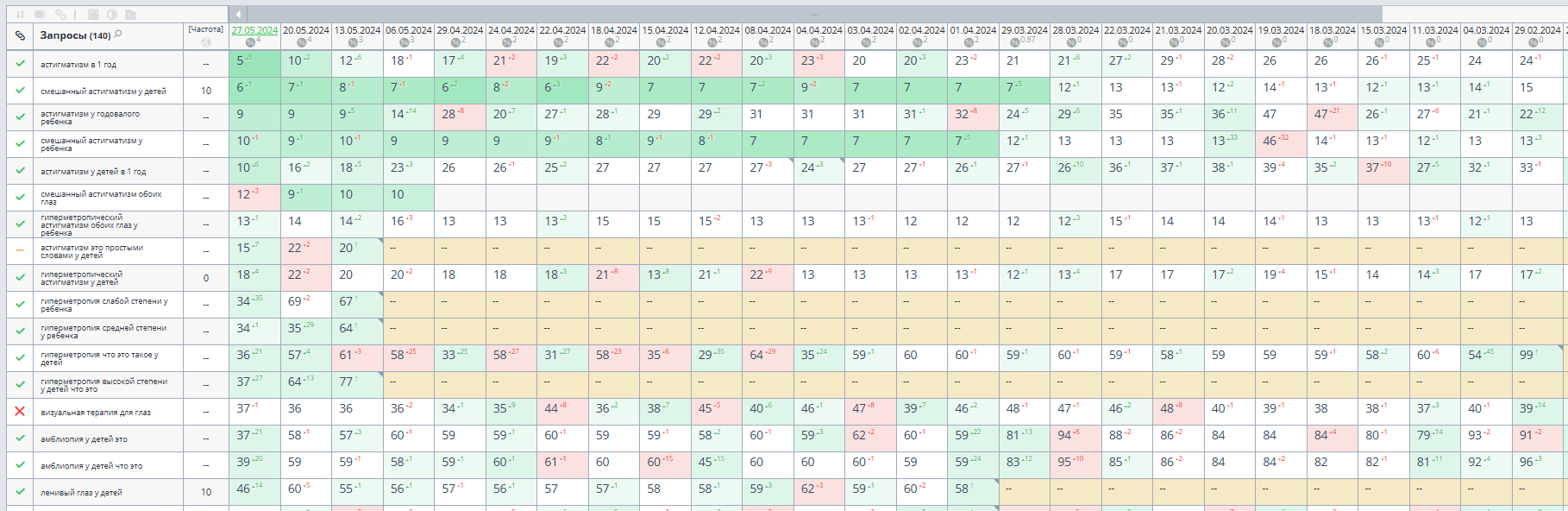Click position 12 for смешанный астигматизм обоих глаз on 27.05.2024

coord(243,194)
